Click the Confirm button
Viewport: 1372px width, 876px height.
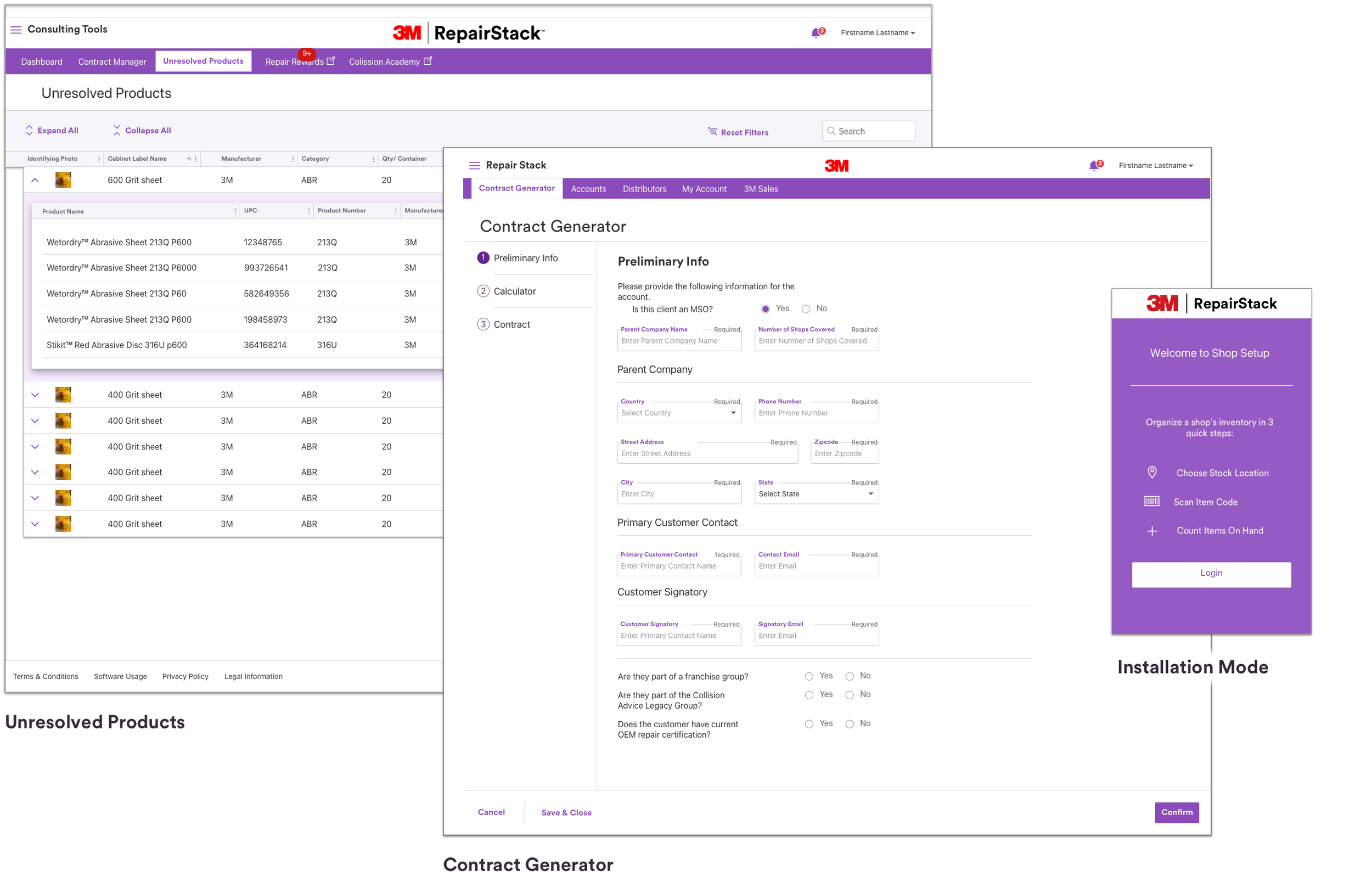1176,812
